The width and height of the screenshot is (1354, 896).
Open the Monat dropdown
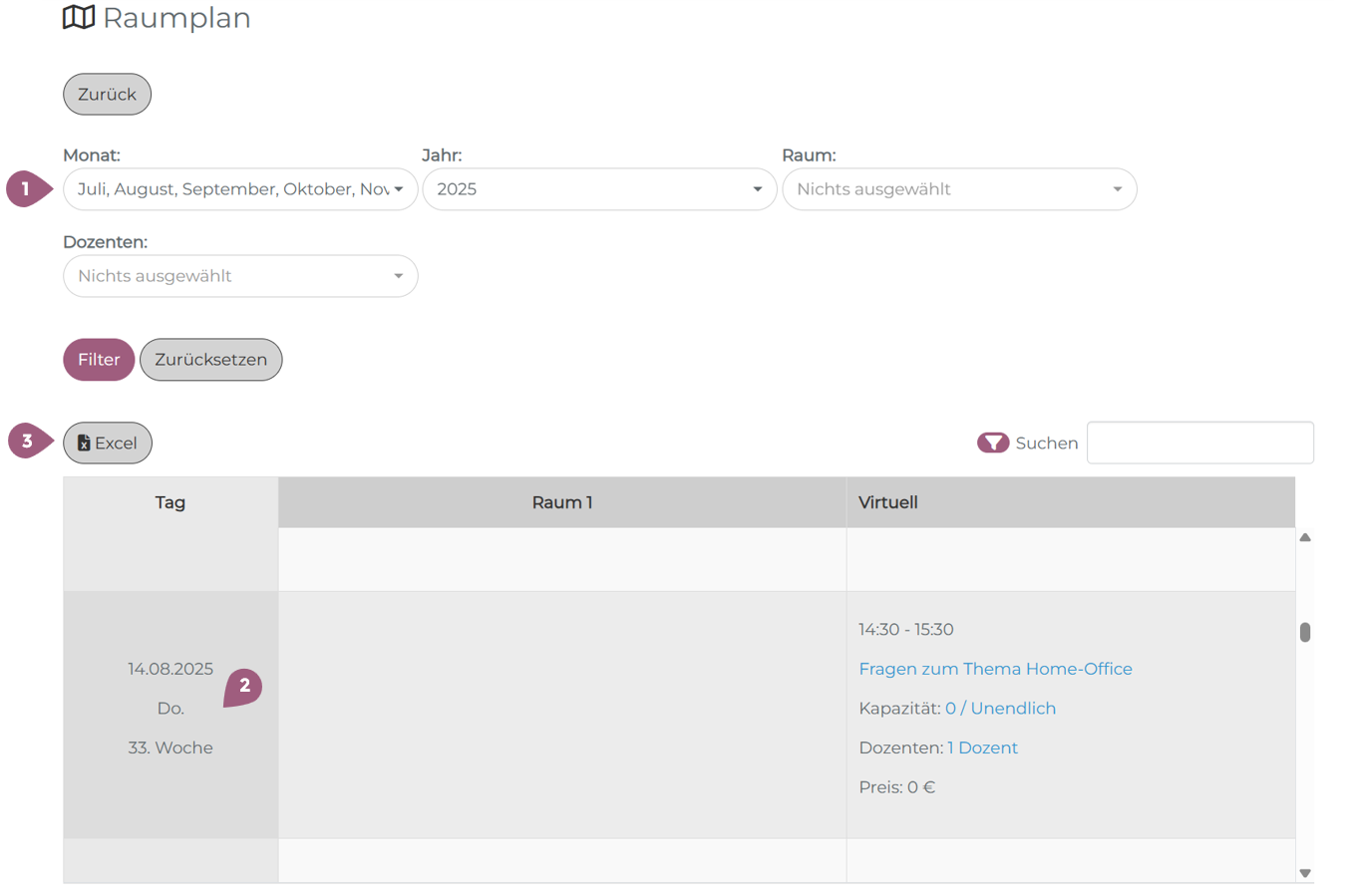tap(240, 189)
